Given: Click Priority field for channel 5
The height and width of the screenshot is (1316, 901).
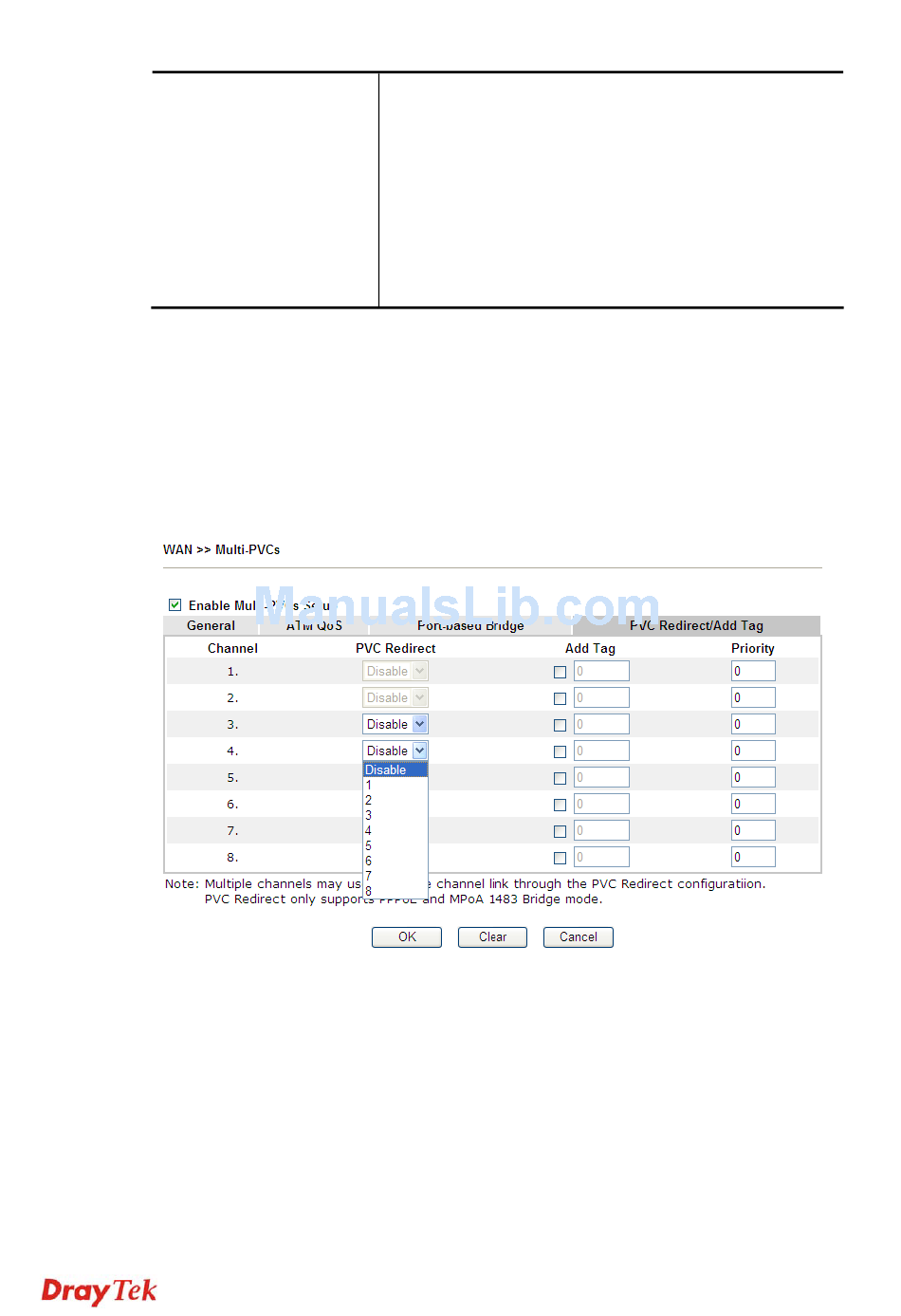Looking at the screenshot, I should click(753, 777).
